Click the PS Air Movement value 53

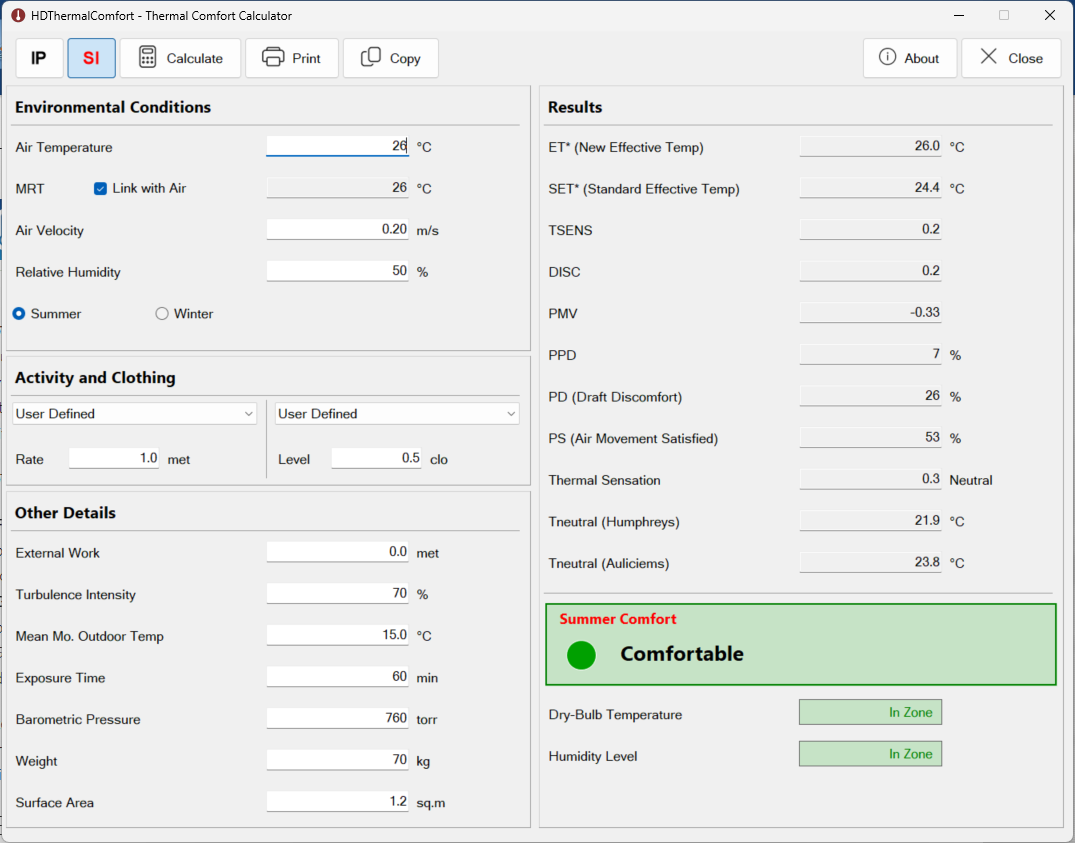(870, 438)
